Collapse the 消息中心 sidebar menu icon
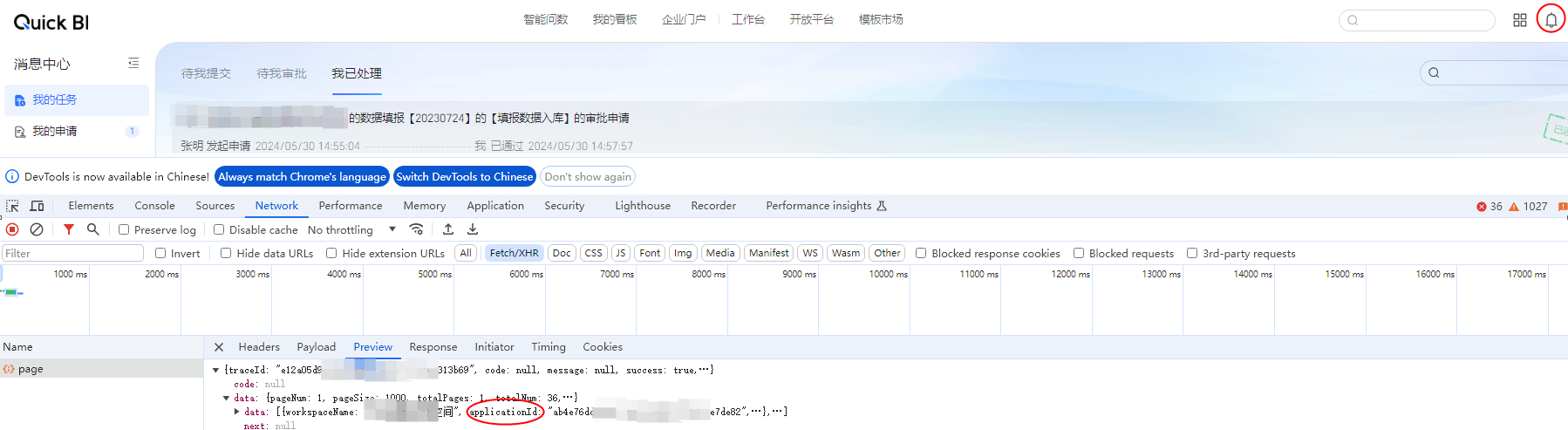This screenshot has height=430, width=1568. pos(133,63)
